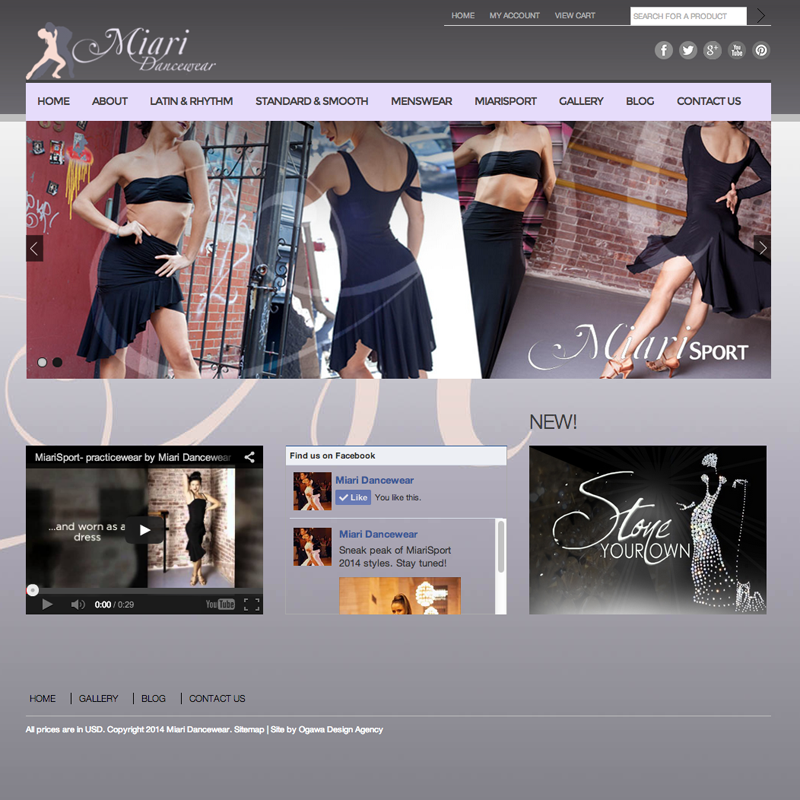Click Facebook post photo thumbnail
800x800 pixels.
pyautogui.click(x=400, y=595)
